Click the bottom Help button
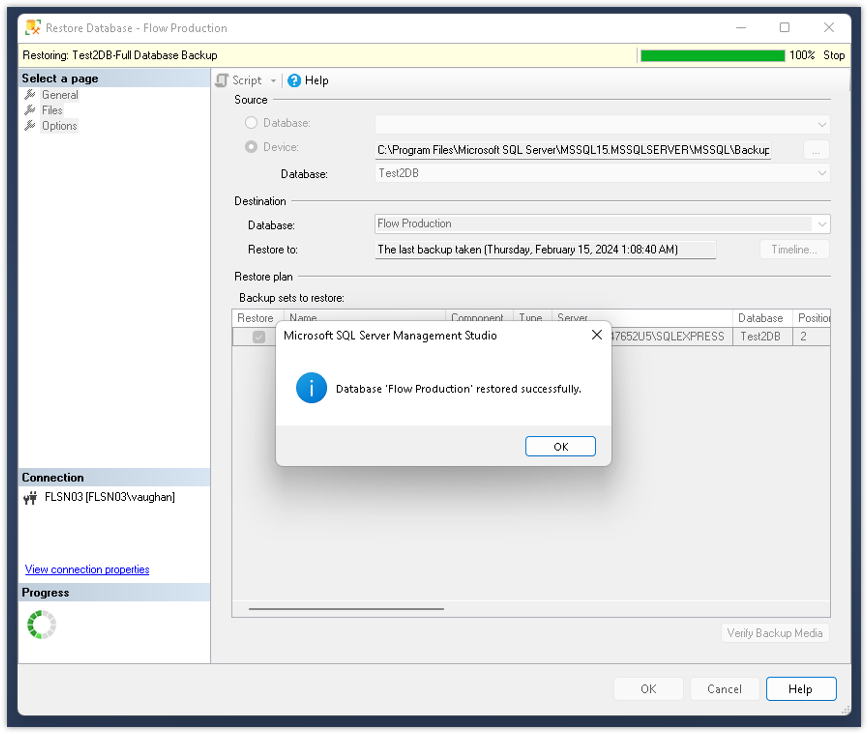868x734 pixels. click(x=800, y=689)
